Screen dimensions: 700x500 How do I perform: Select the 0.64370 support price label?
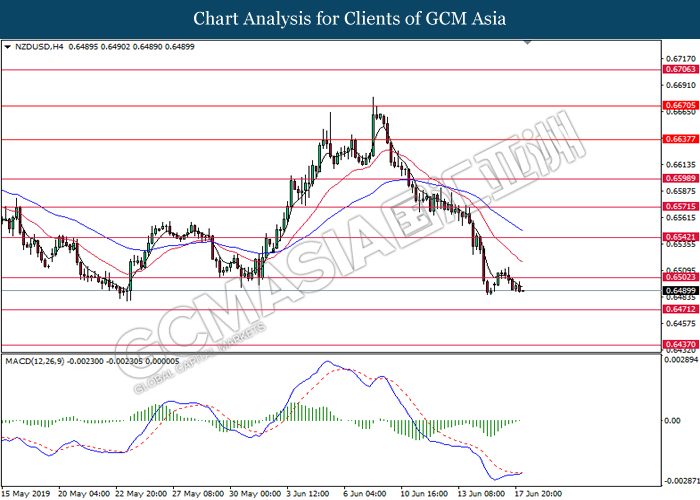coord(680,344)
